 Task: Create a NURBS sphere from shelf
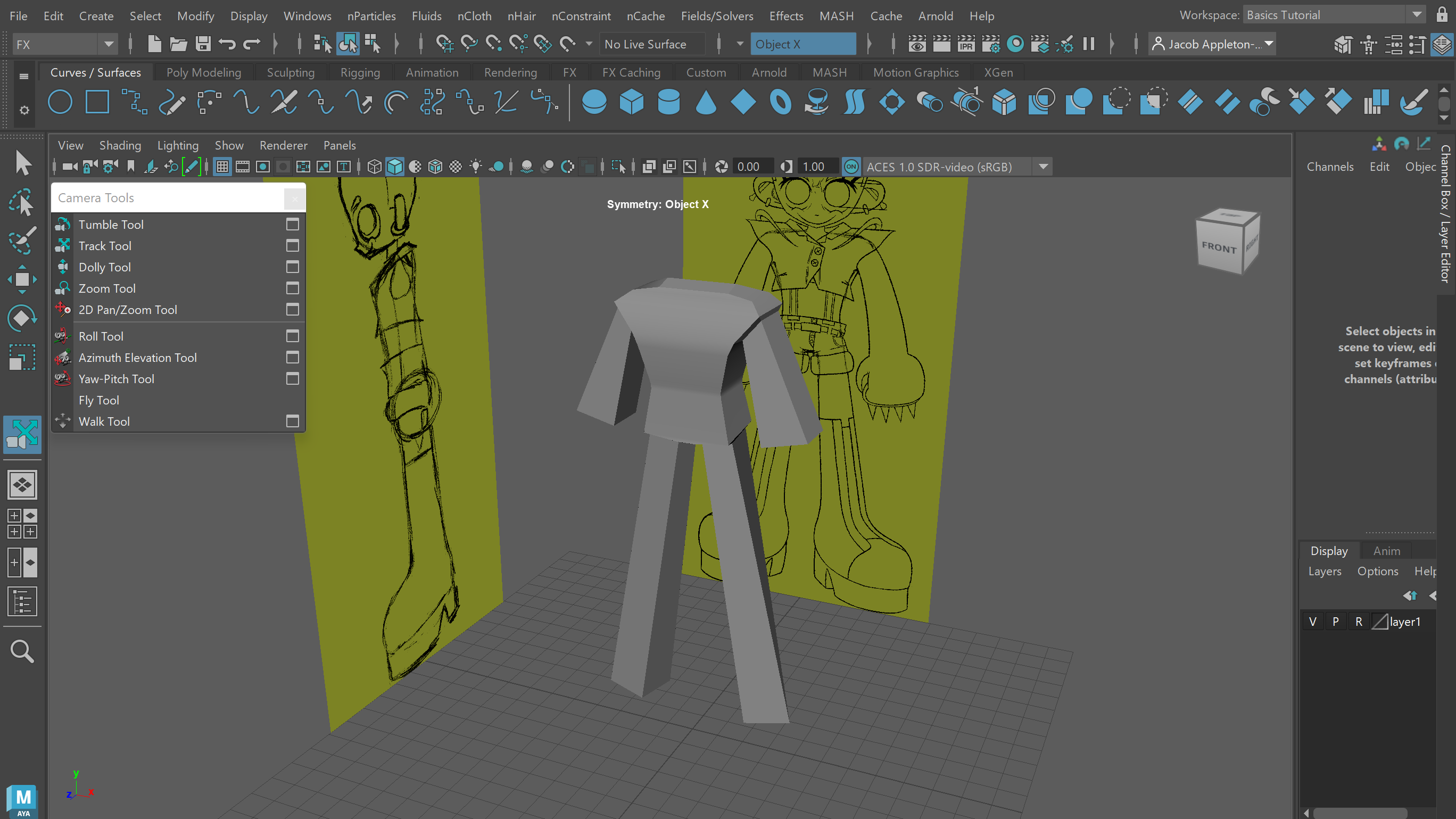click(x=594, y=102)
